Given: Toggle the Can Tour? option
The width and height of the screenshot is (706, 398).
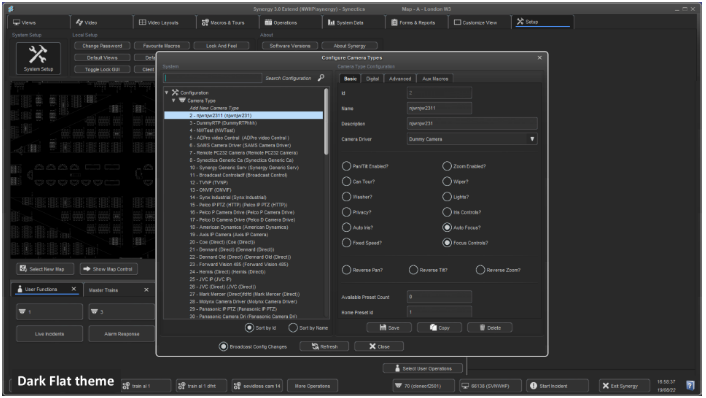Looking at the screenshot, I should pyautogui.click(x=346, y=181).
